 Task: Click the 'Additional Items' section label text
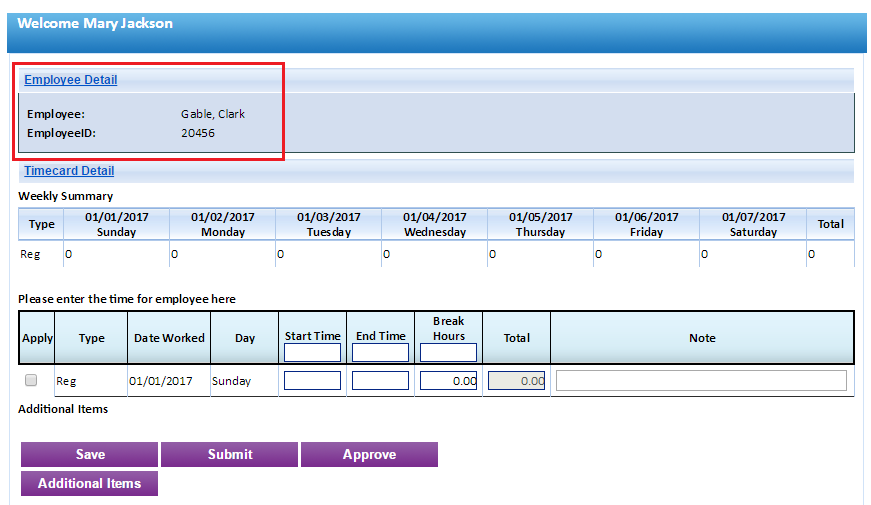(63, 409)
